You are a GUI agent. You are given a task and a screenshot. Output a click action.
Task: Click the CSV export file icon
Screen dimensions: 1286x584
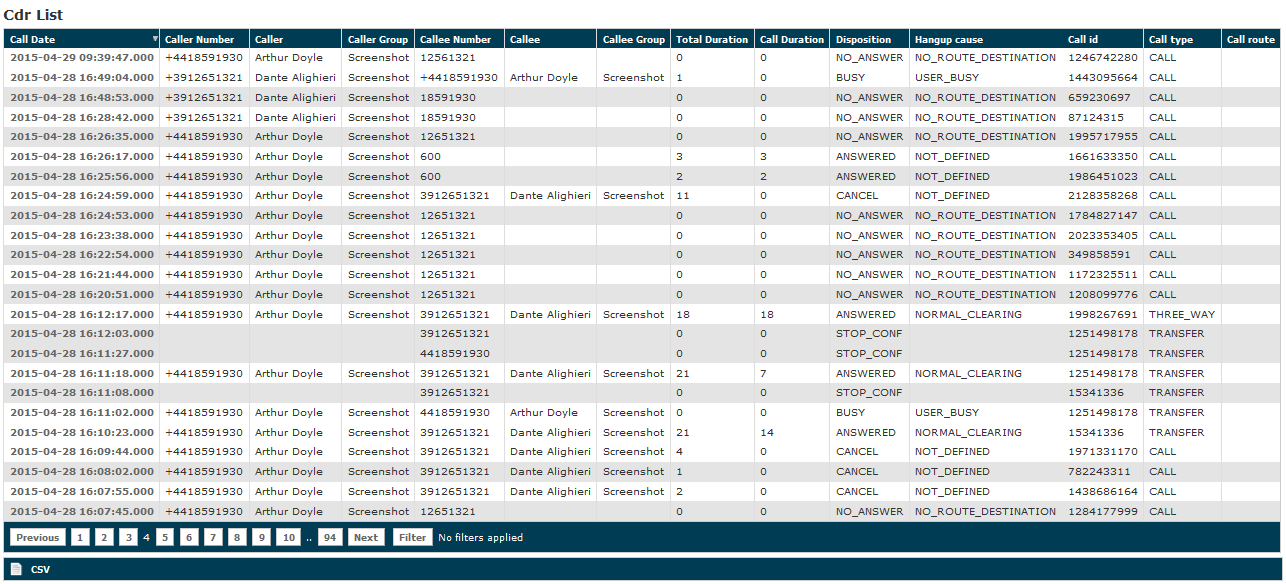coord(16,569)
